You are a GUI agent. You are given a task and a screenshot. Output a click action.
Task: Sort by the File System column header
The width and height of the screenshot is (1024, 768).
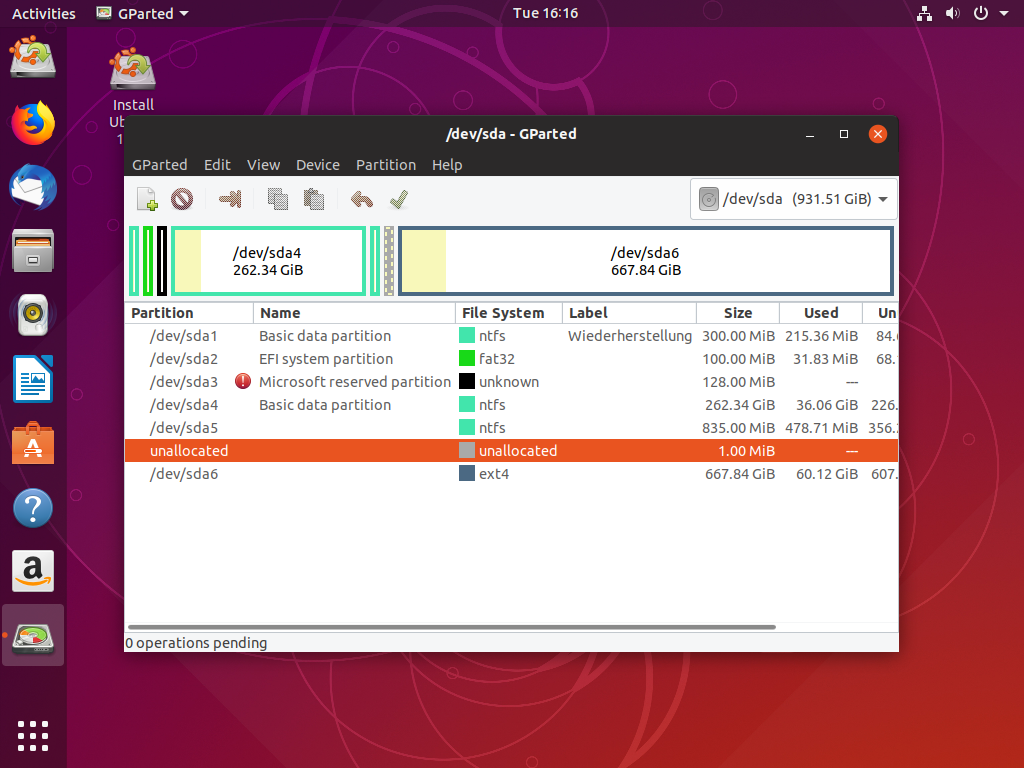pyautogui.click(x=509, y=313)
